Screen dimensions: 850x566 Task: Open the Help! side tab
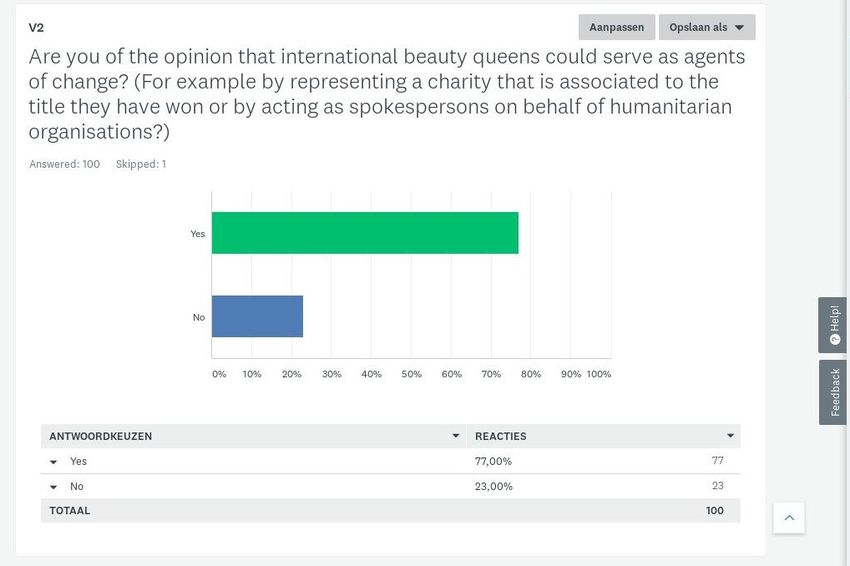[832, 325]
